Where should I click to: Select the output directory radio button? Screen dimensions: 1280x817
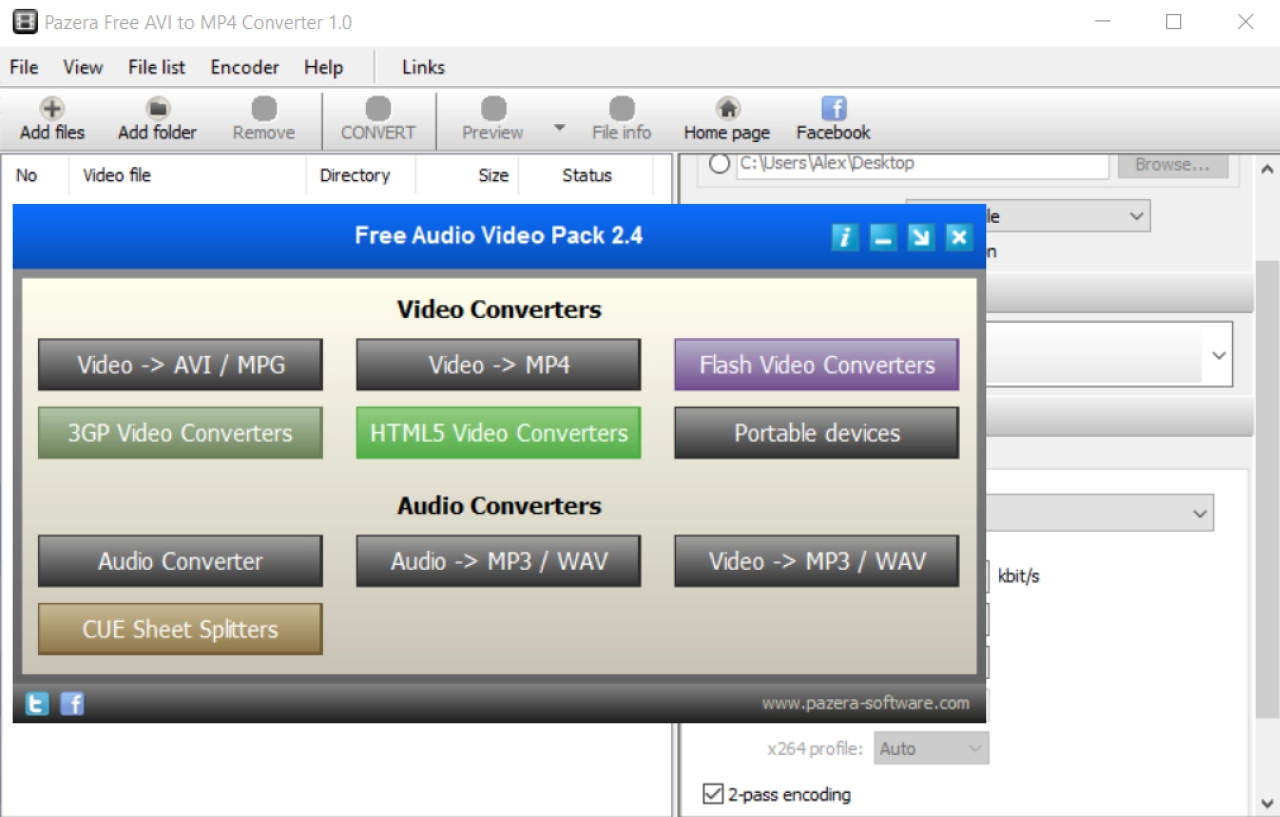719,164
